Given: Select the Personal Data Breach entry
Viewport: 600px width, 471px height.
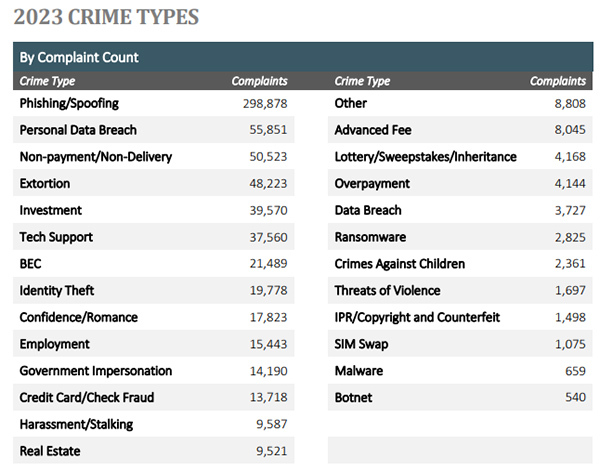Looking at the screenshot, I should [78, 130].
